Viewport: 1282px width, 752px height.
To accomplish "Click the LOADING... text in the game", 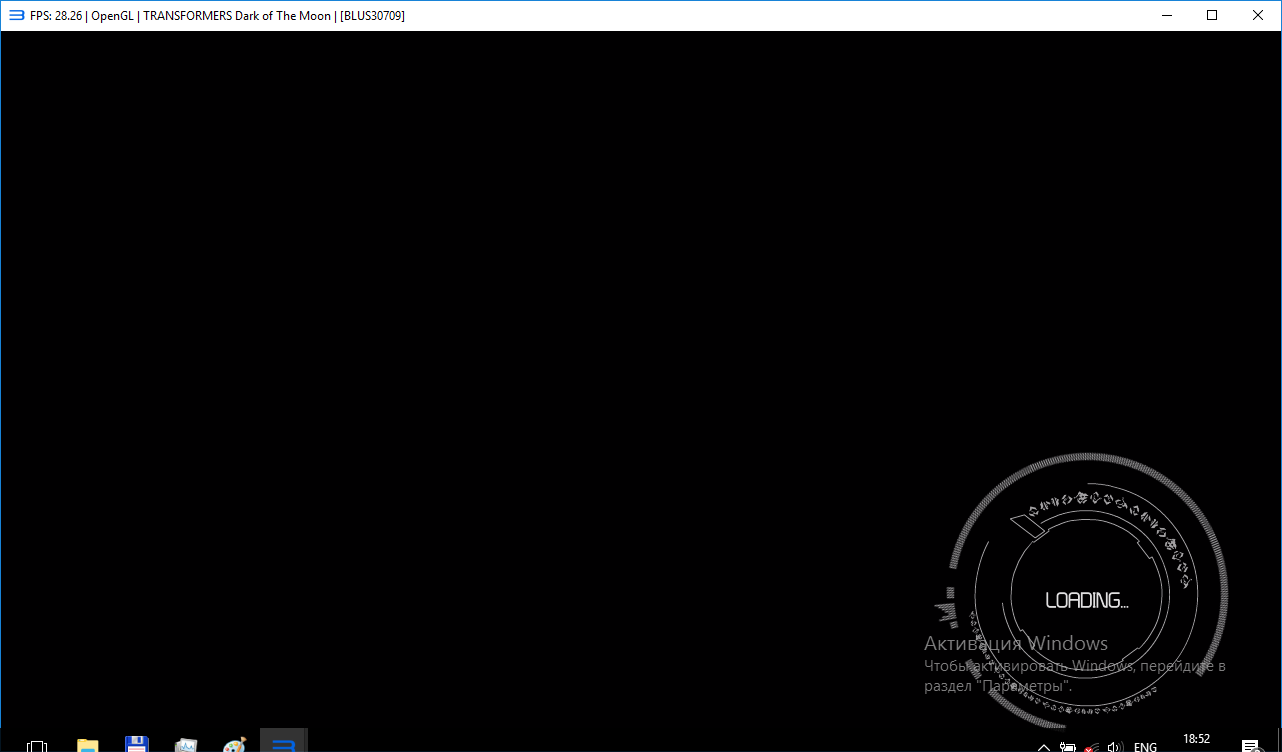I will coord(1086,600).
